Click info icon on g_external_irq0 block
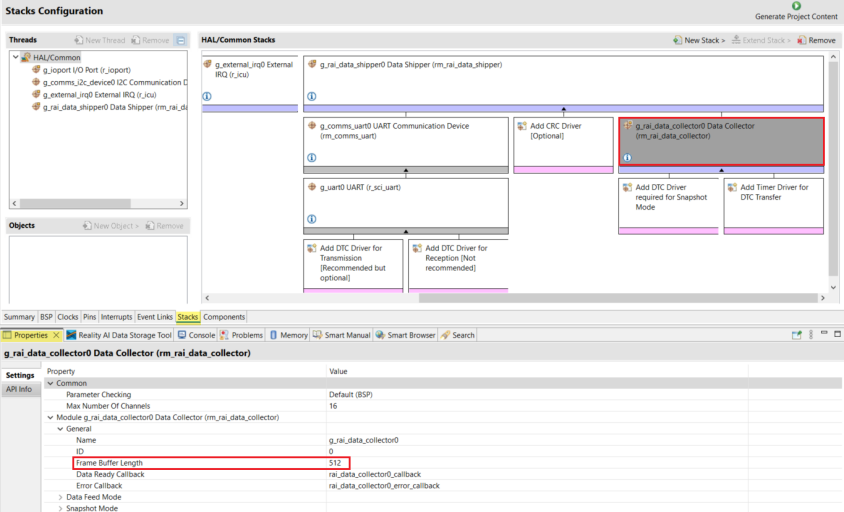844x512 pixels. tap(207, 96)
